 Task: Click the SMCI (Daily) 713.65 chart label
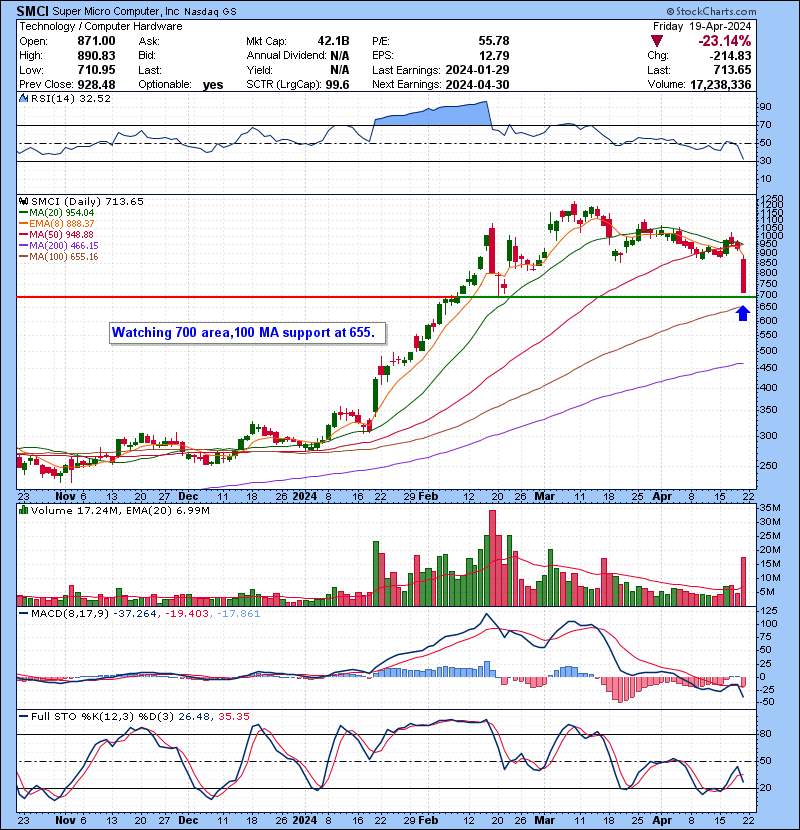coord(87,201)
